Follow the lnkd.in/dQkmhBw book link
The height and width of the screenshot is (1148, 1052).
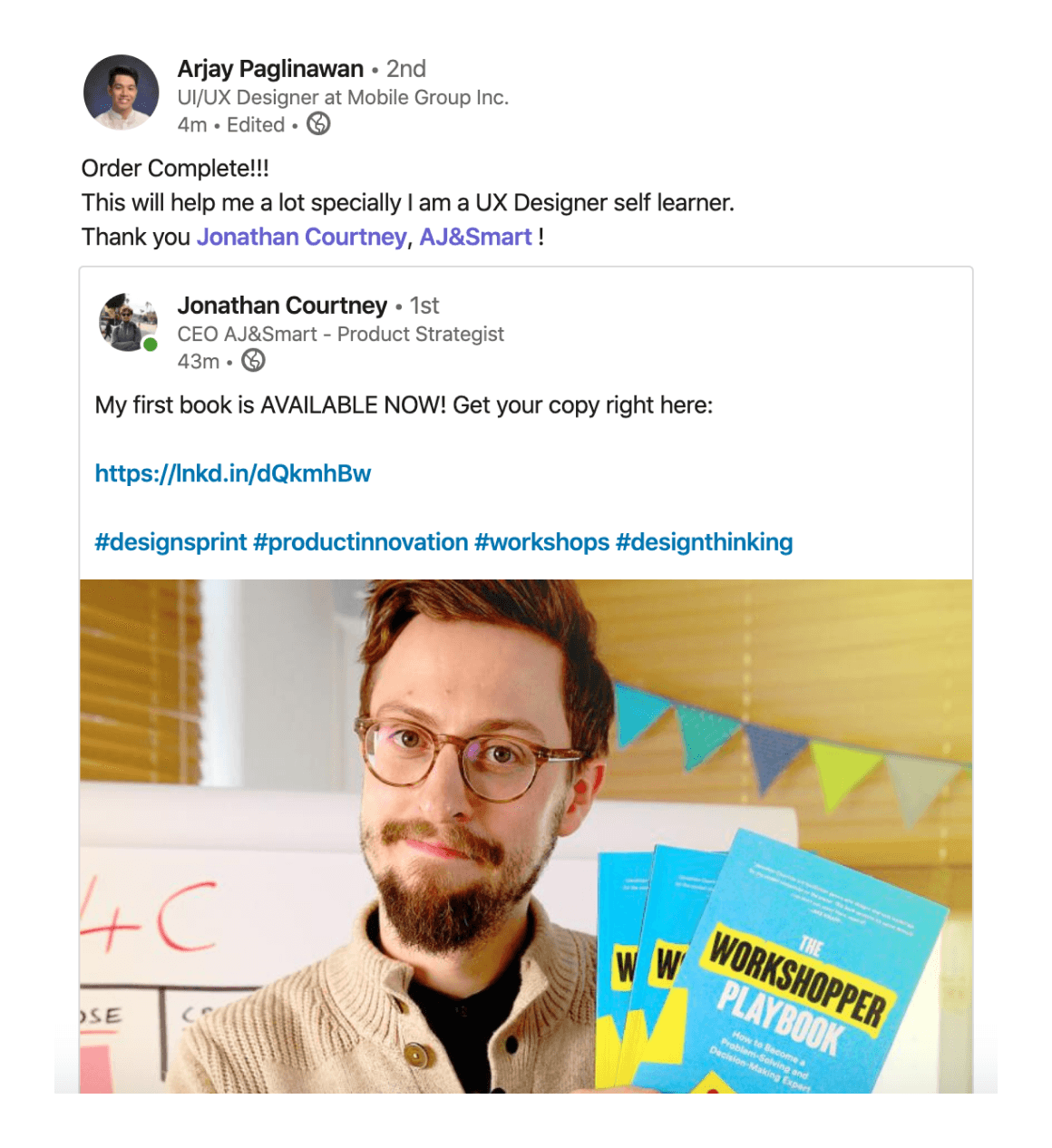233,473
